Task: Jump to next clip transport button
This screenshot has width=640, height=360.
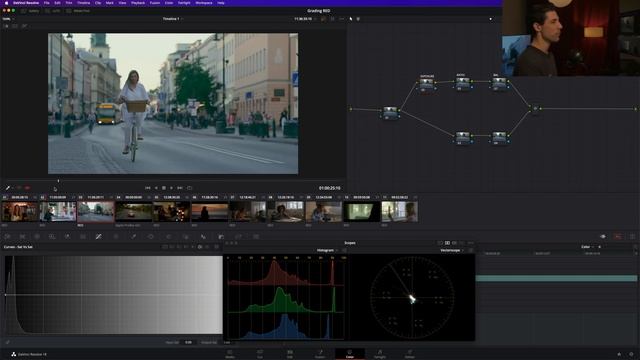Action: (x=180, y=188)
